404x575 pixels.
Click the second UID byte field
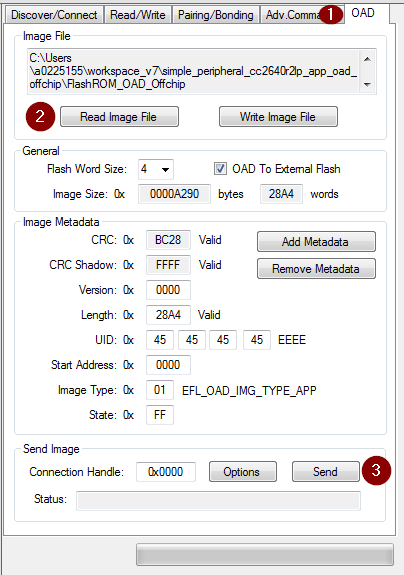coord(192,340)
